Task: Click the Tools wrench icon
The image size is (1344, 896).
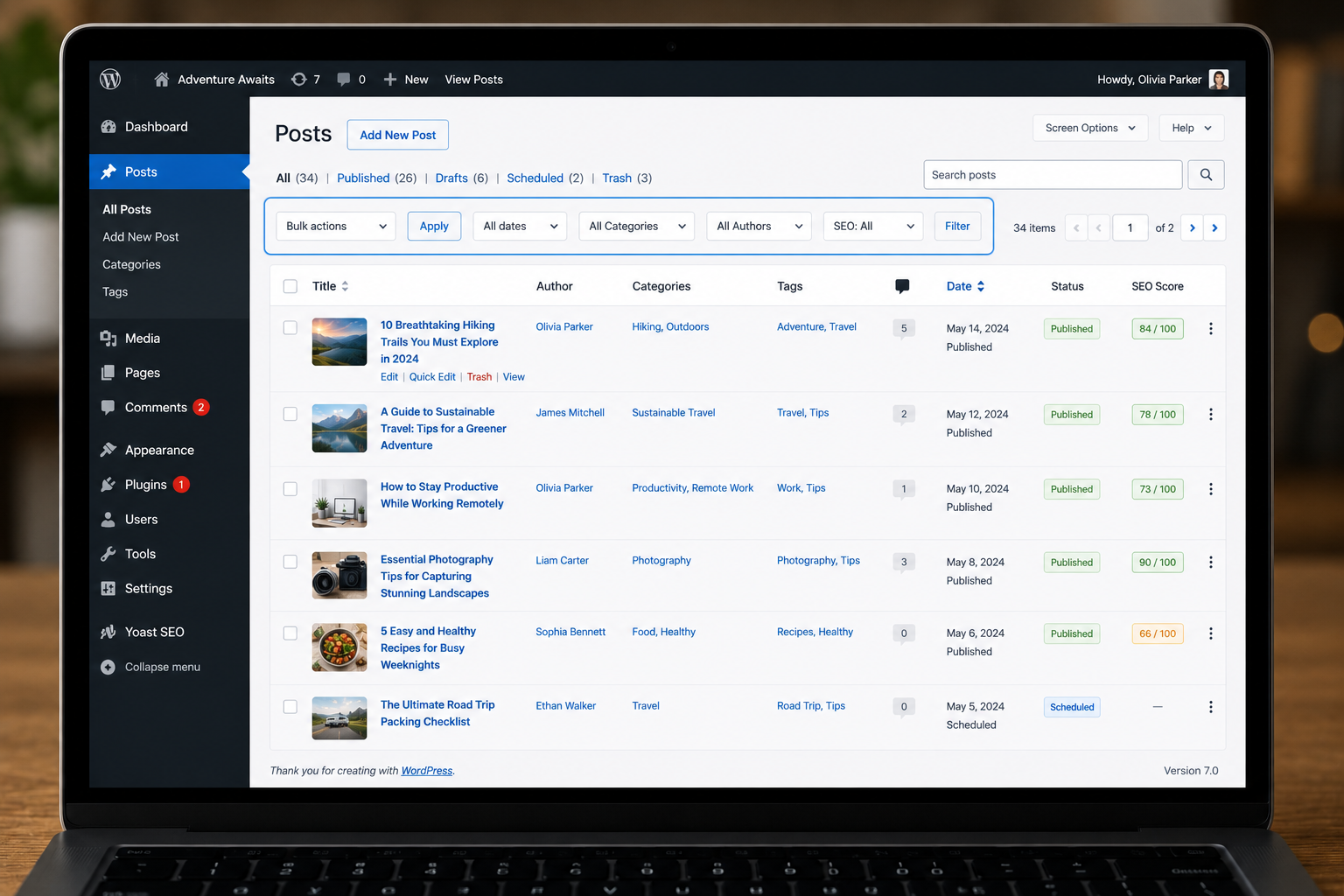Action: 108,554
